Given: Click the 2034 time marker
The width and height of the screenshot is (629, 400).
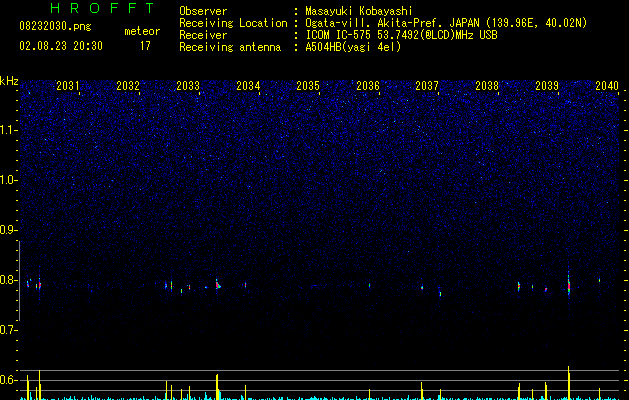Looking at the screenshot, I should [x=248, y=85].
